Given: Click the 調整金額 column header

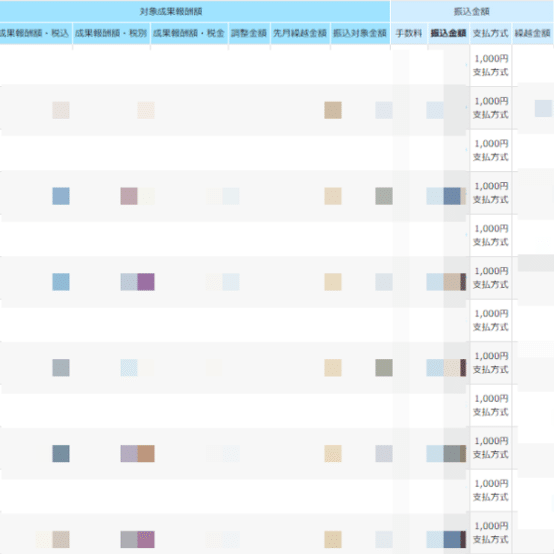Looking at the screenshot, I should [249, 33].
